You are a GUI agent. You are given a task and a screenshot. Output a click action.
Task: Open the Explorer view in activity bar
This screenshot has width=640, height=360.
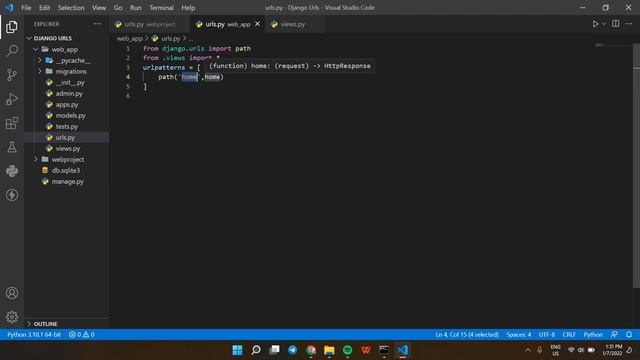click(x=12, y=27)
